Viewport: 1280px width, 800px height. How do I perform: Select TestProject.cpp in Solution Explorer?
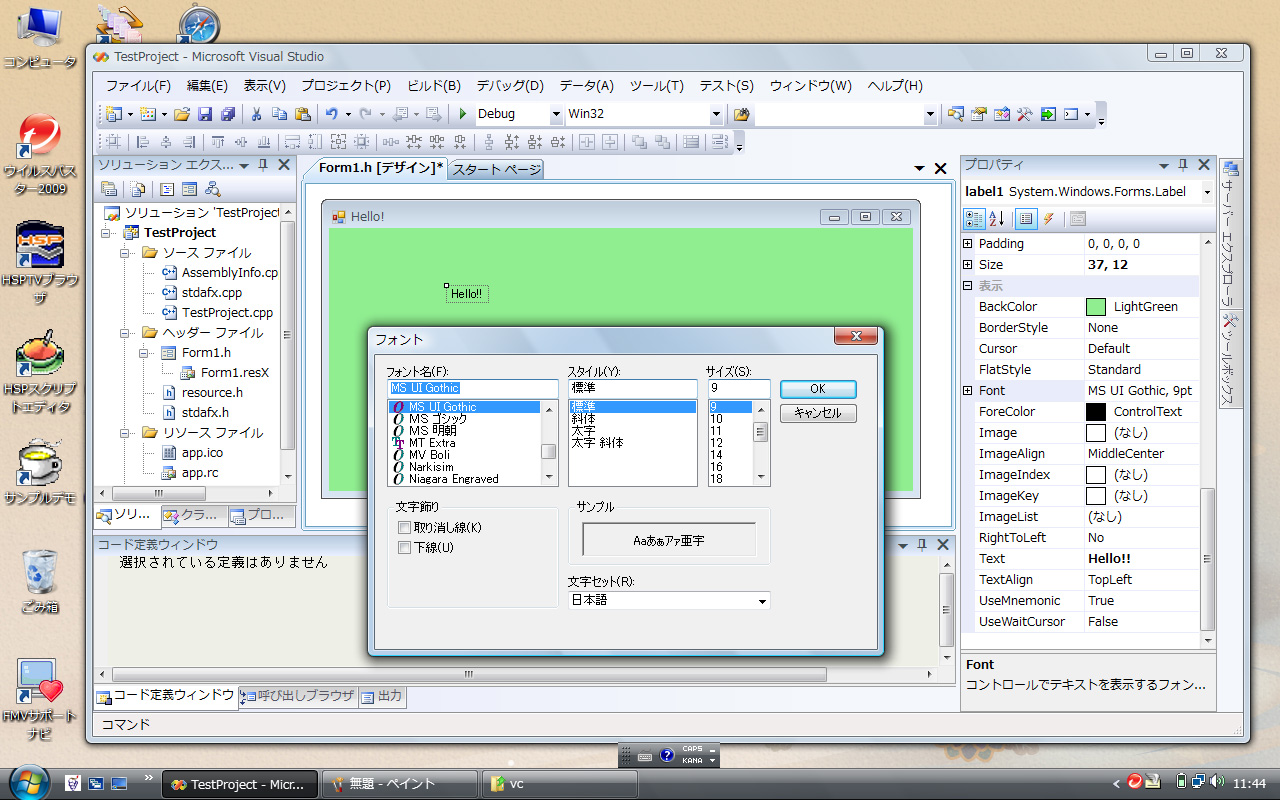pyautogui.click(x=227, y=312)
